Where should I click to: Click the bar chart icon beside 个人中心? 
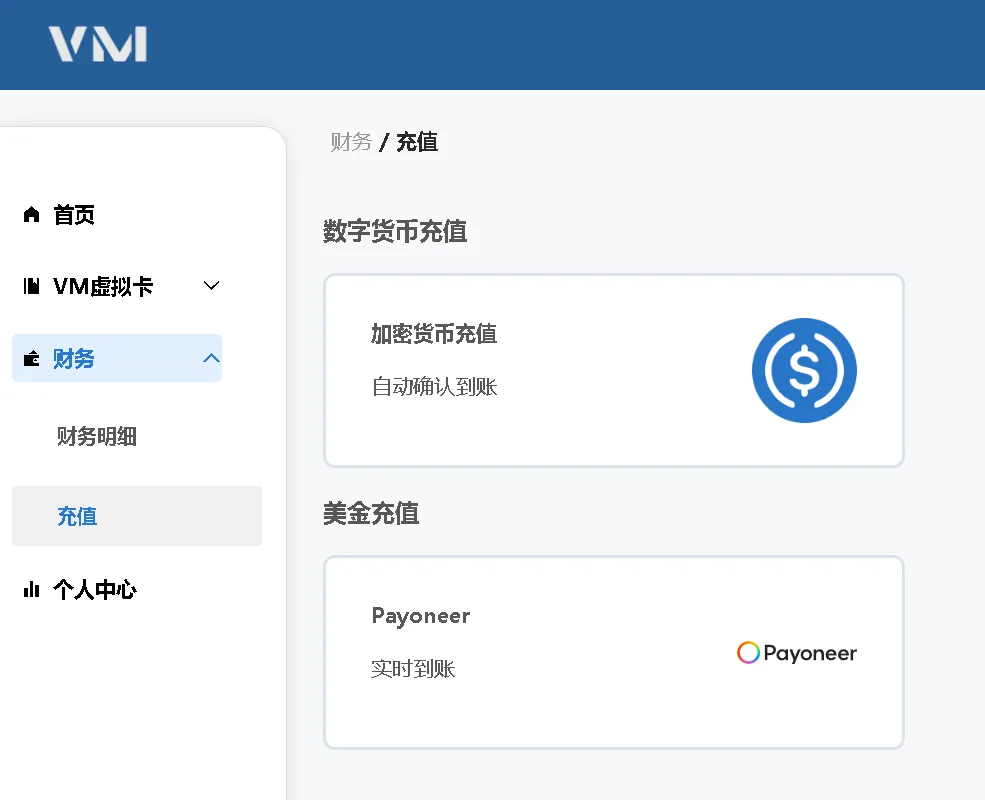click(x=31, y=590)
